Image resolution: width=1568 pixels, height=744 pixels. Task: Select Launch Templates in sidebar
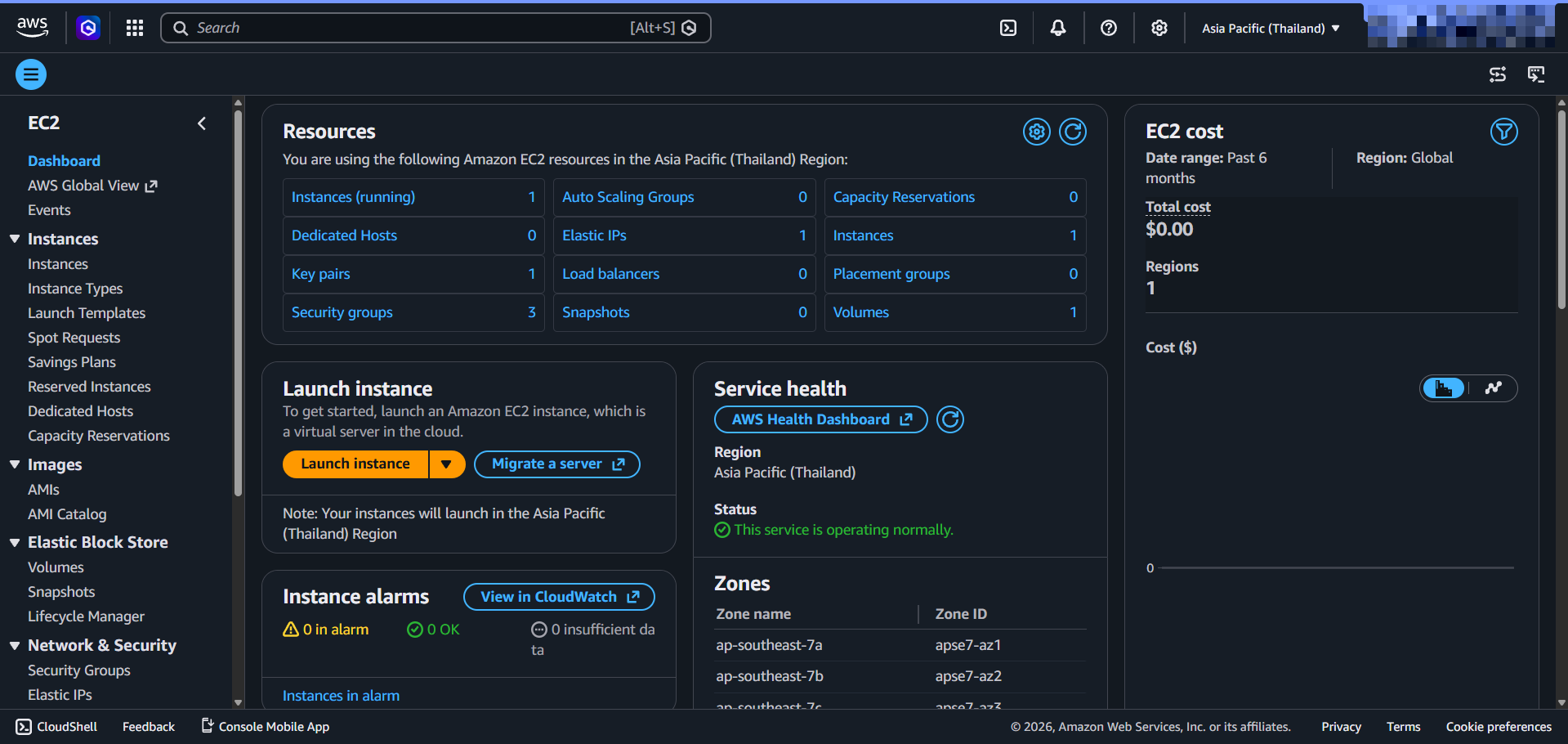tap(87, 313)
